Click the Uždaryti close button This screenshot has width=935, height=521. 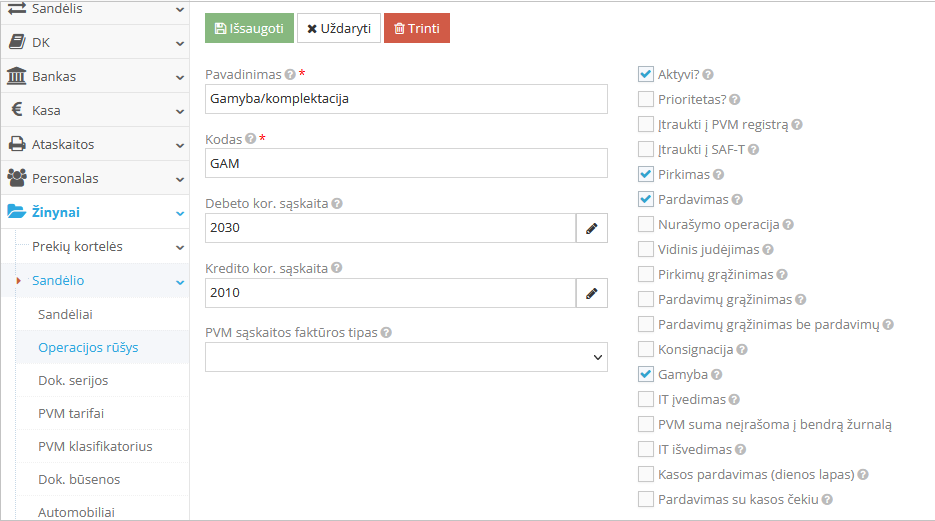point(338,28)
